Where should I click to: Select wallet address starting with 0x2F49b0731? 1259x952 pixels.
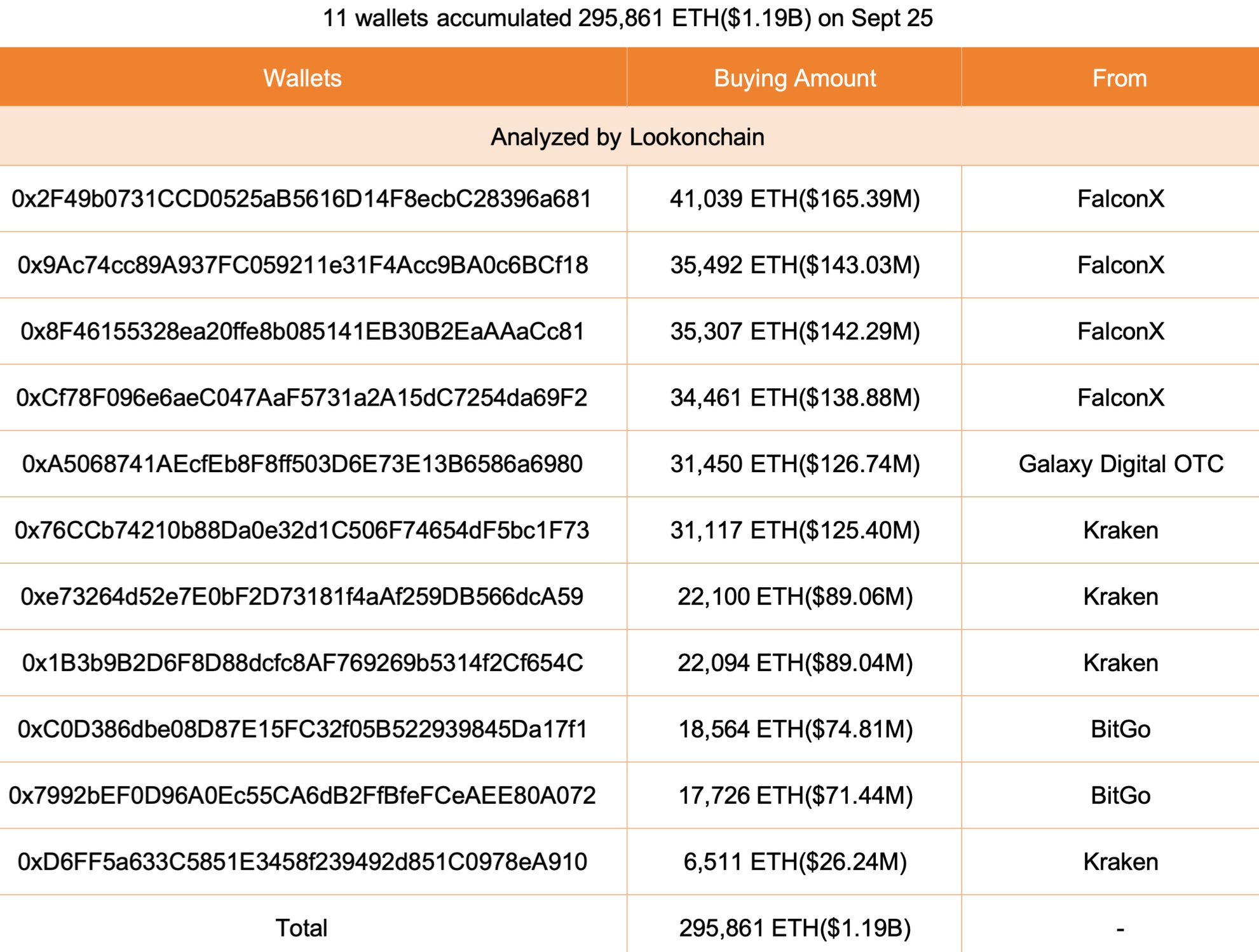pyautogui.click(x=302, y=200)
